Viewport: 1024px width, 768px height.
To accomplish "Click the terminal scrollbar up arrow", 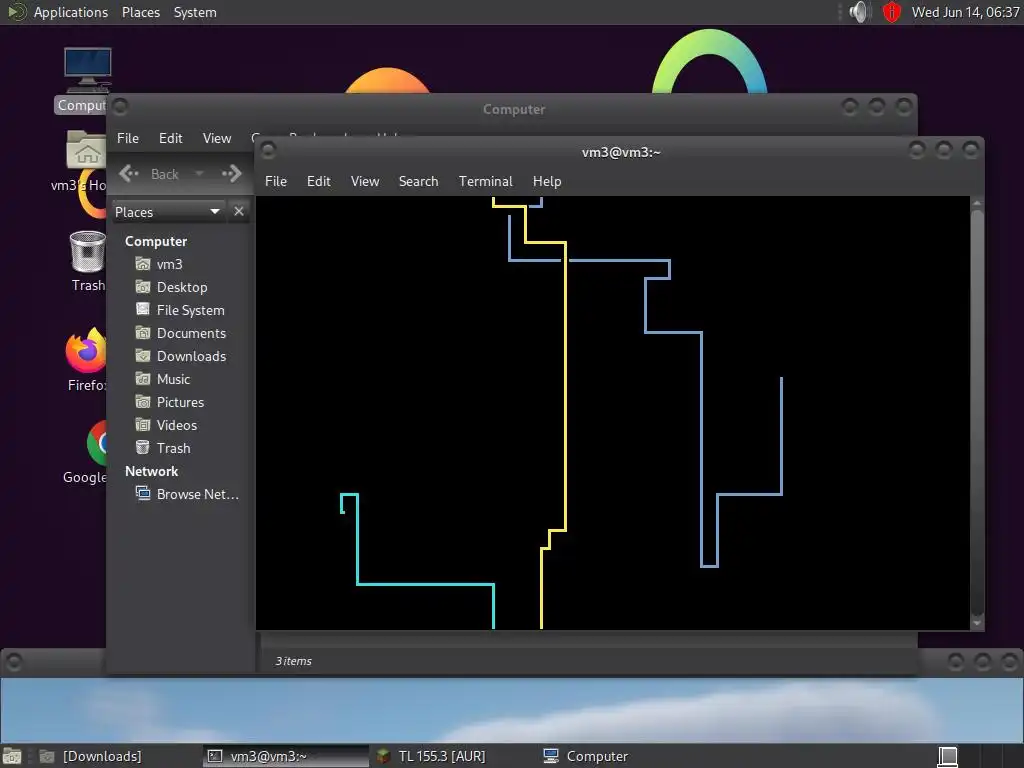I will [x=977, y=203].
